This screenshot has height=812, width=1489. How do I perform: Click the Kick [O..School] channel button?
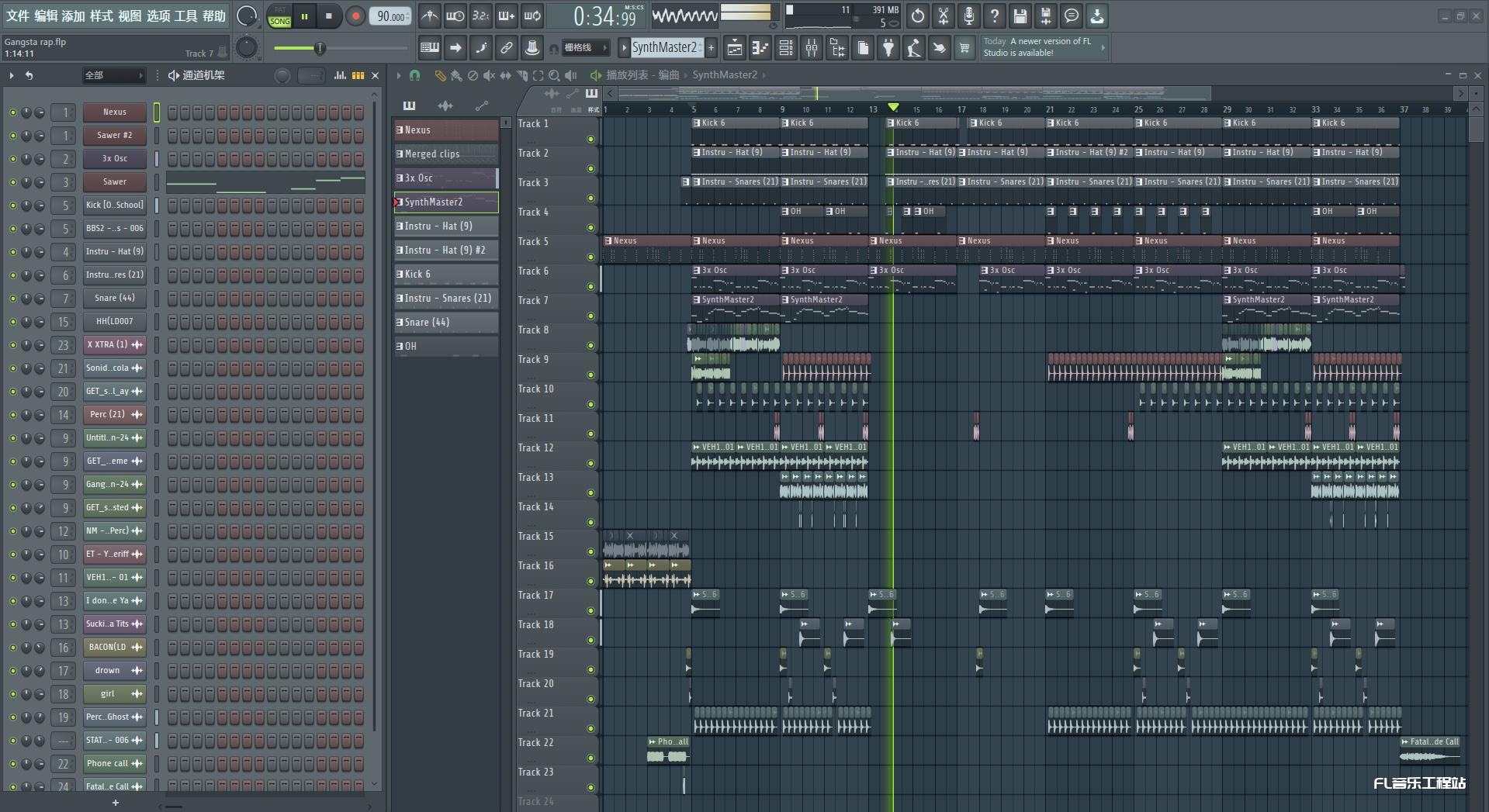pos(115,206)
